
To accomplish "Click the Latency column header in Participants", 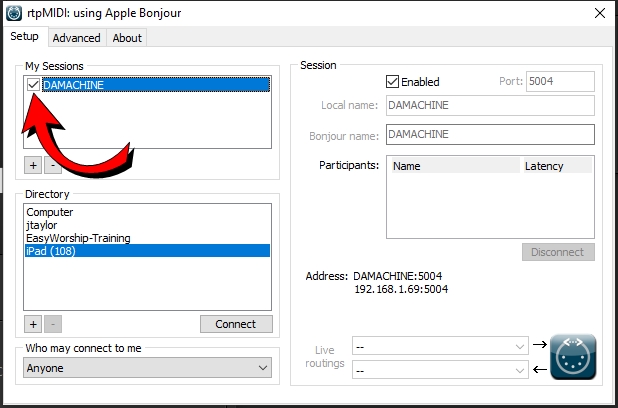I will [x=558, y=166].
